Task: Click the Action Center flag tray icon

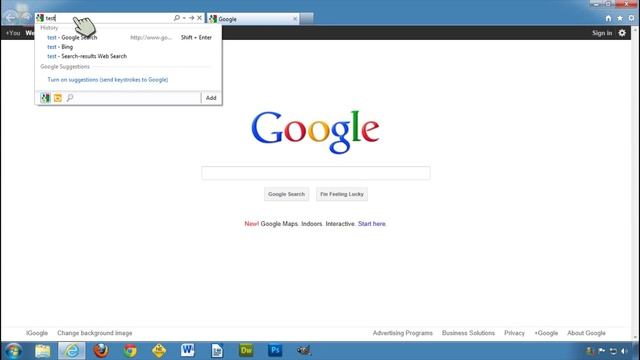Action: [x=602, y=351]
